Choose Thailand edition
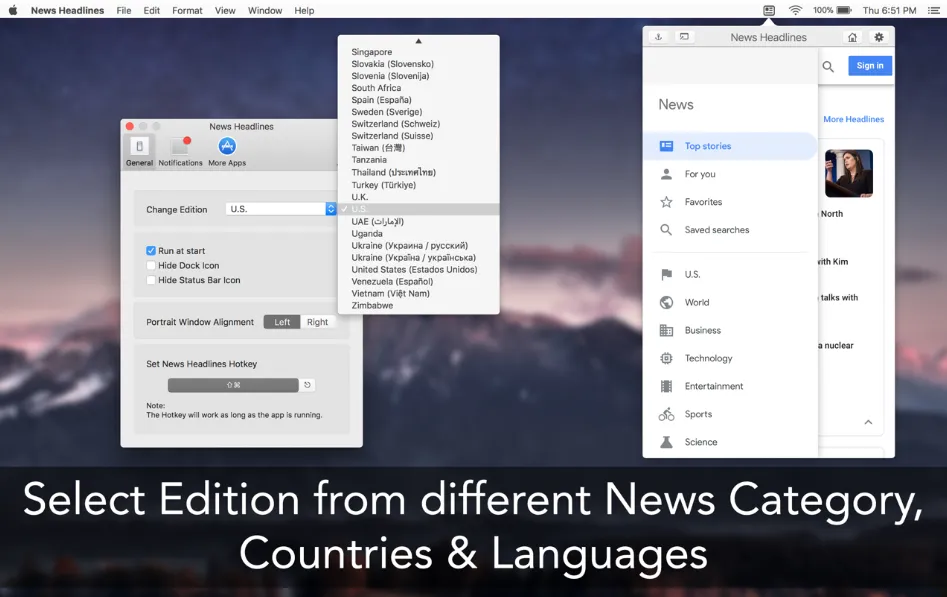Screen dimensions: 947x597 tap(419, 172)
